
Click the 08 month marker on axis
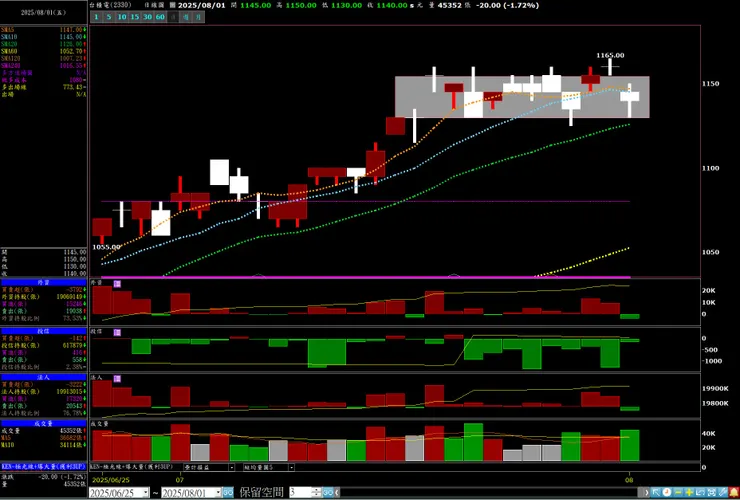629,480
